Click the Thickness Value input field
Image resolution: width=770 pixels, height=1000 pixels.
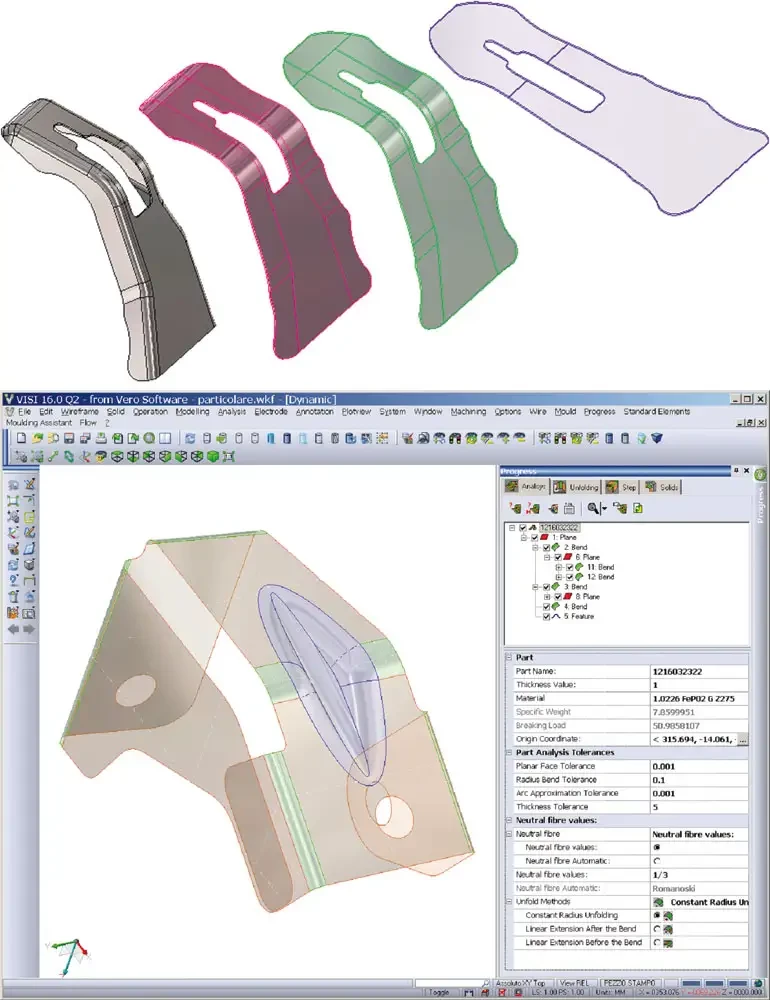coord(699,685)
